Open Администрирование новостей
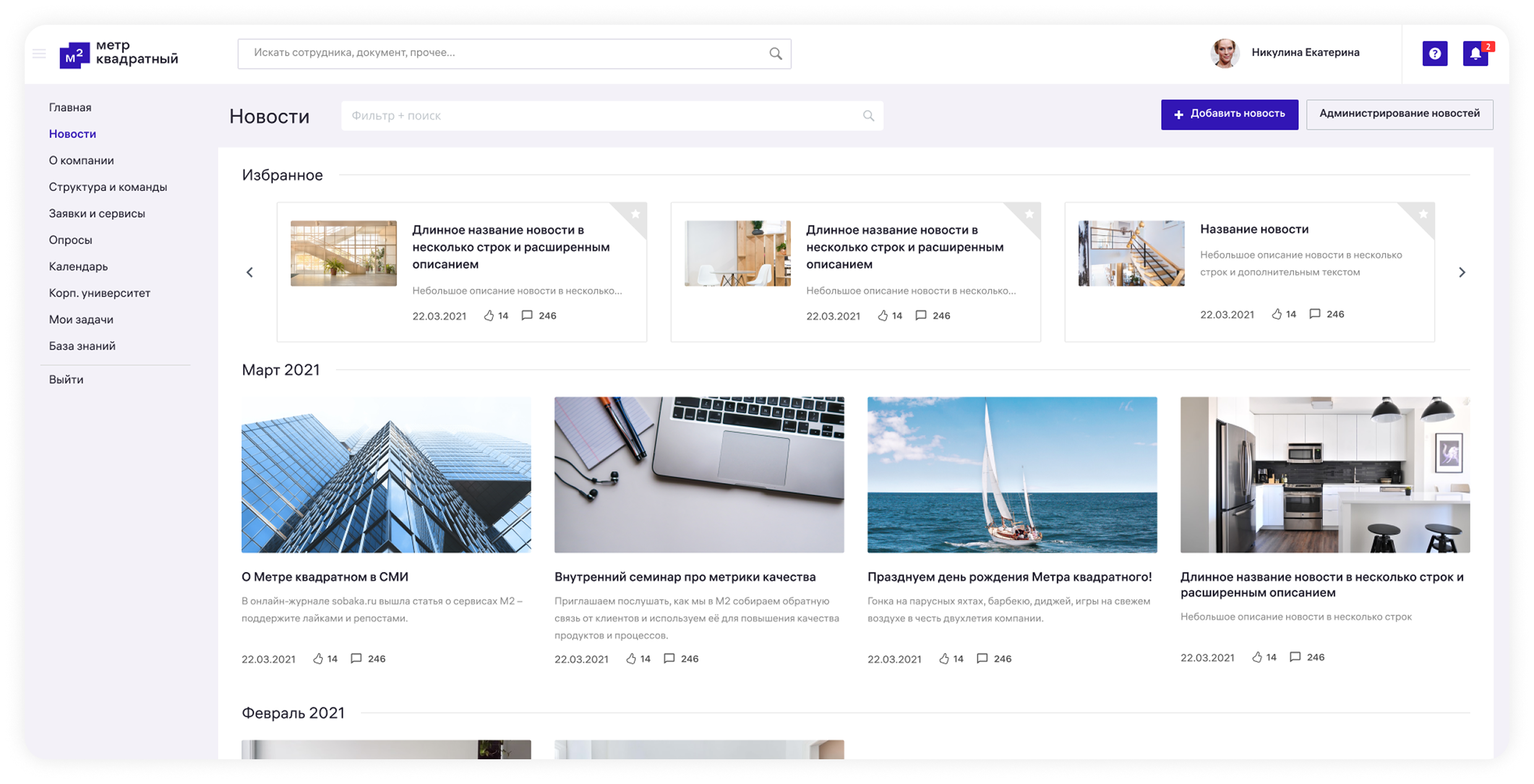Screen dimensions: 1534x784 (x=1399, y=114)
